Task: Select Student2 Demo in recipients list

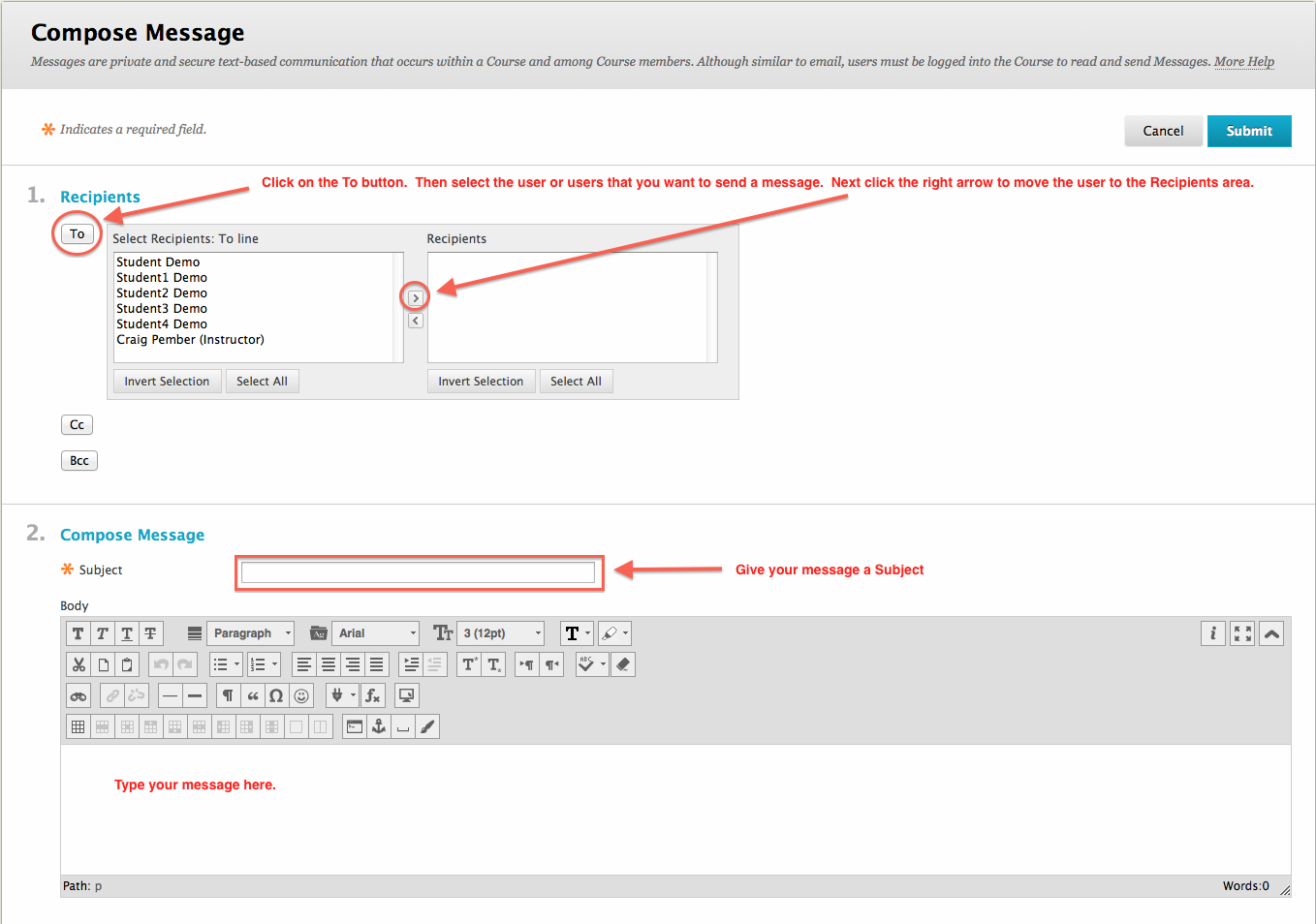Action: click(x=162, y=293)
